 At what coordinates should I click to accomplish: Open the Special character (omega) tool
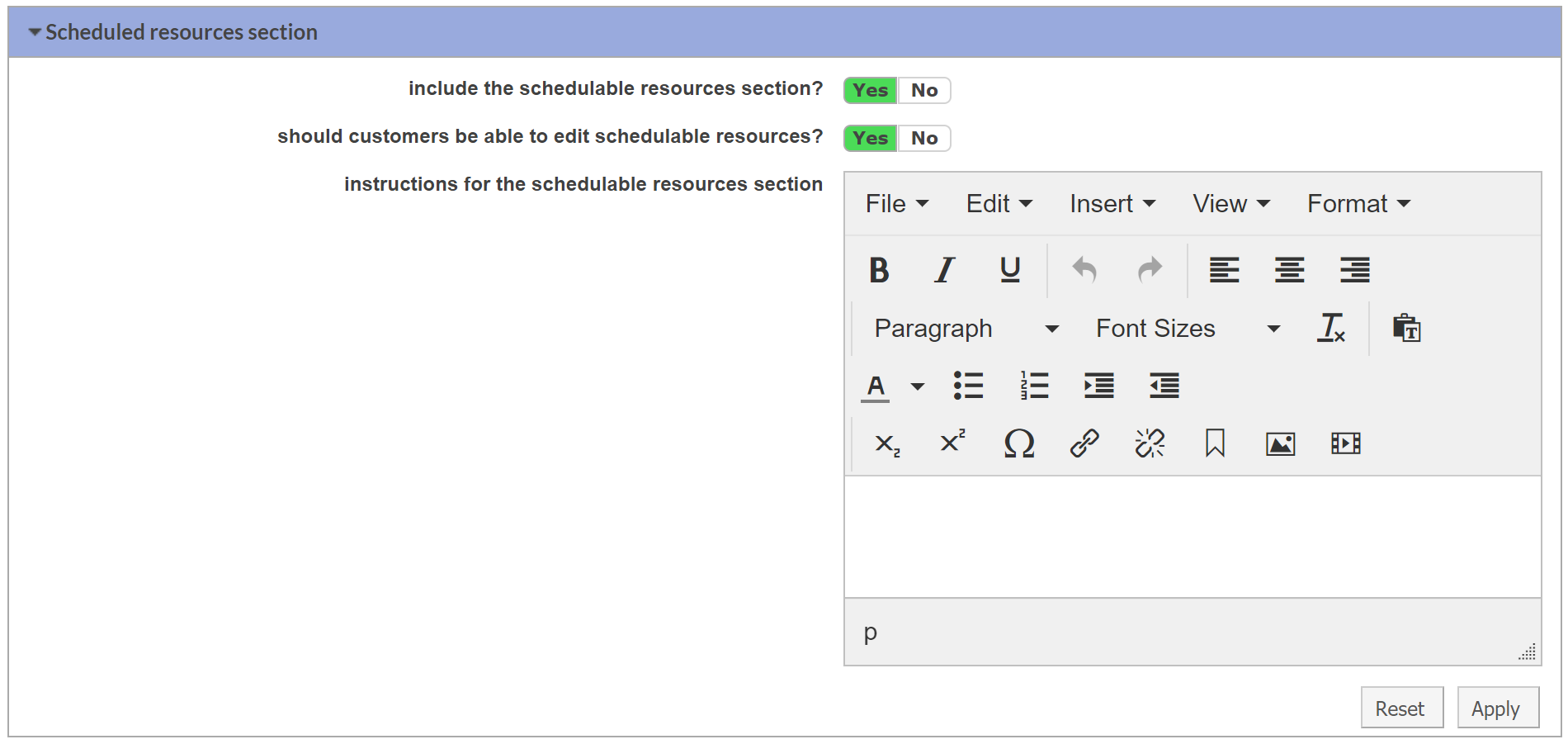coord(1018,443)
